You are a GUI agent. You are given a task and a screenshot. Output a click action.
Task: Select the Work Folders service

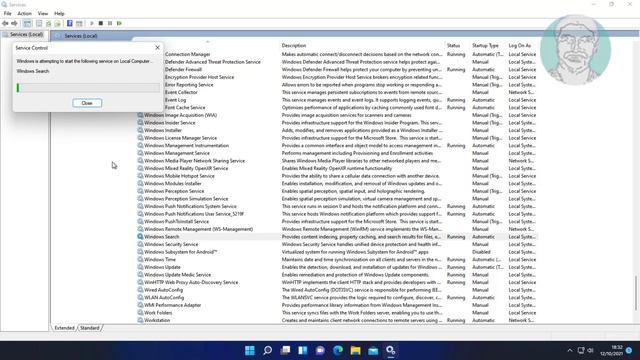(337, 313)
